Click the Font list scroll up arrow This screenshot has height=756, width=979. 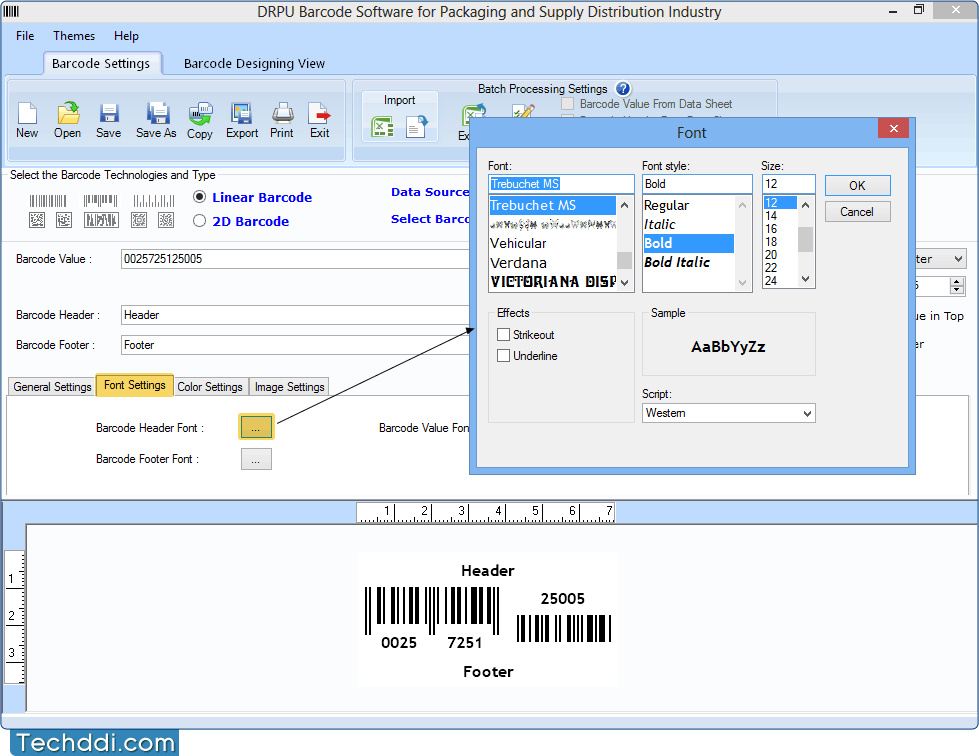[624, 205]
